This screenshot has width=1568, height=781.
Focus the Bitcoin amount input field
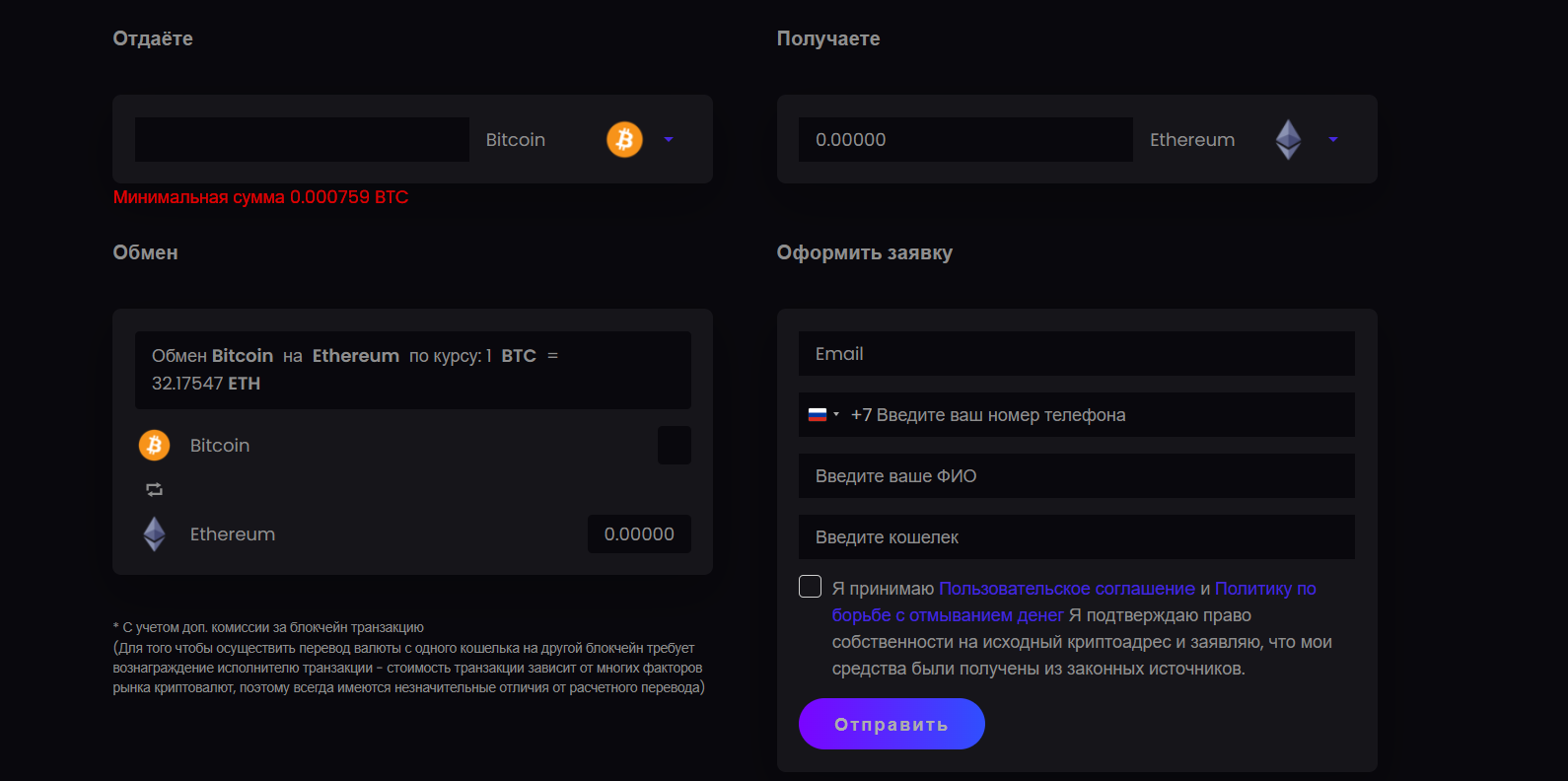(x=302, y=140)
